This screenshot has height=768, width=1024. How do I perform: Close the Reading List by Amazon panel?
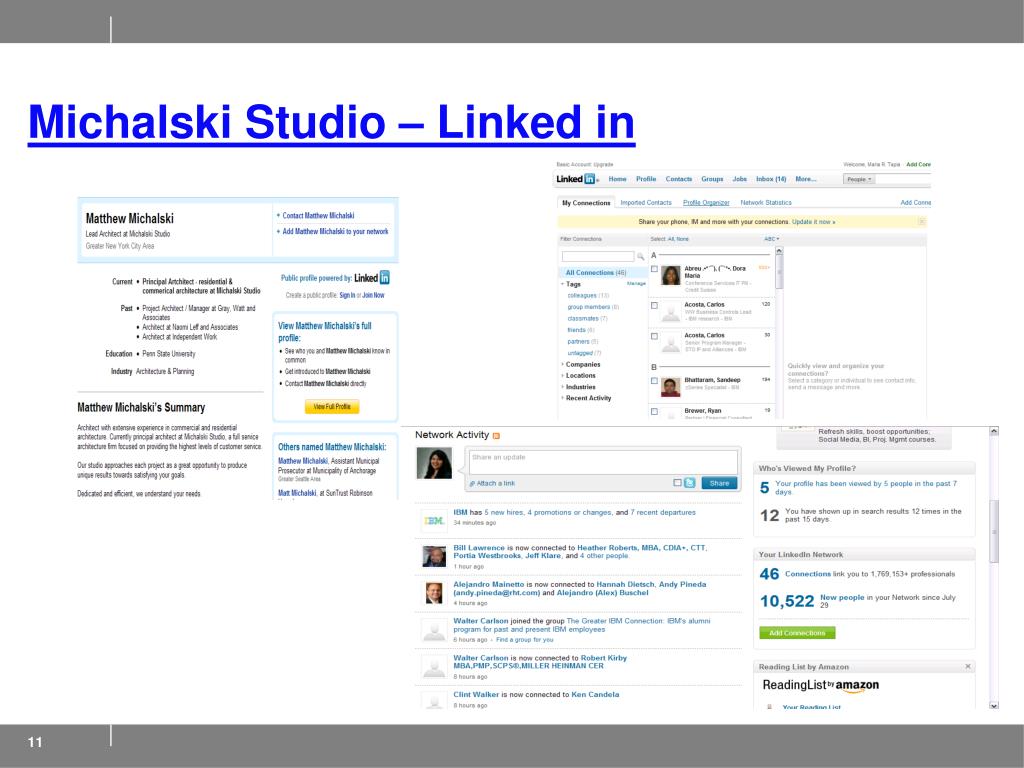click(968, 666)
